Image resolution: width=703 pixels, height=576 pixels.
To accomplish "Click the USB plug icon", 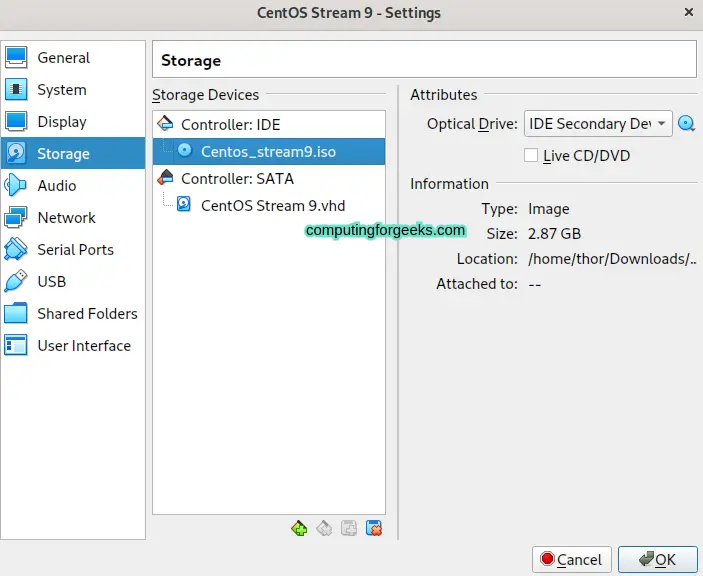I will [x=16, y=281].
